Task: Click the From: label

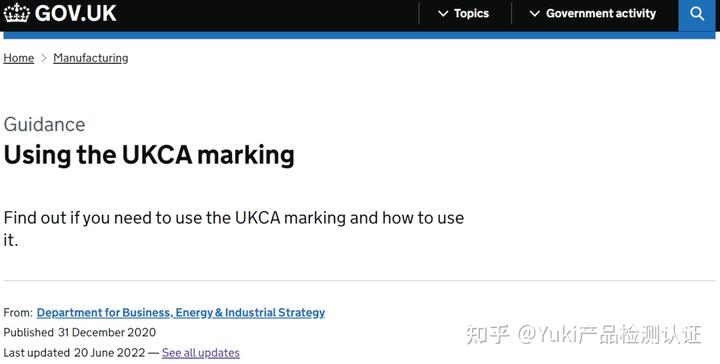Action: (x=18, y=313)
